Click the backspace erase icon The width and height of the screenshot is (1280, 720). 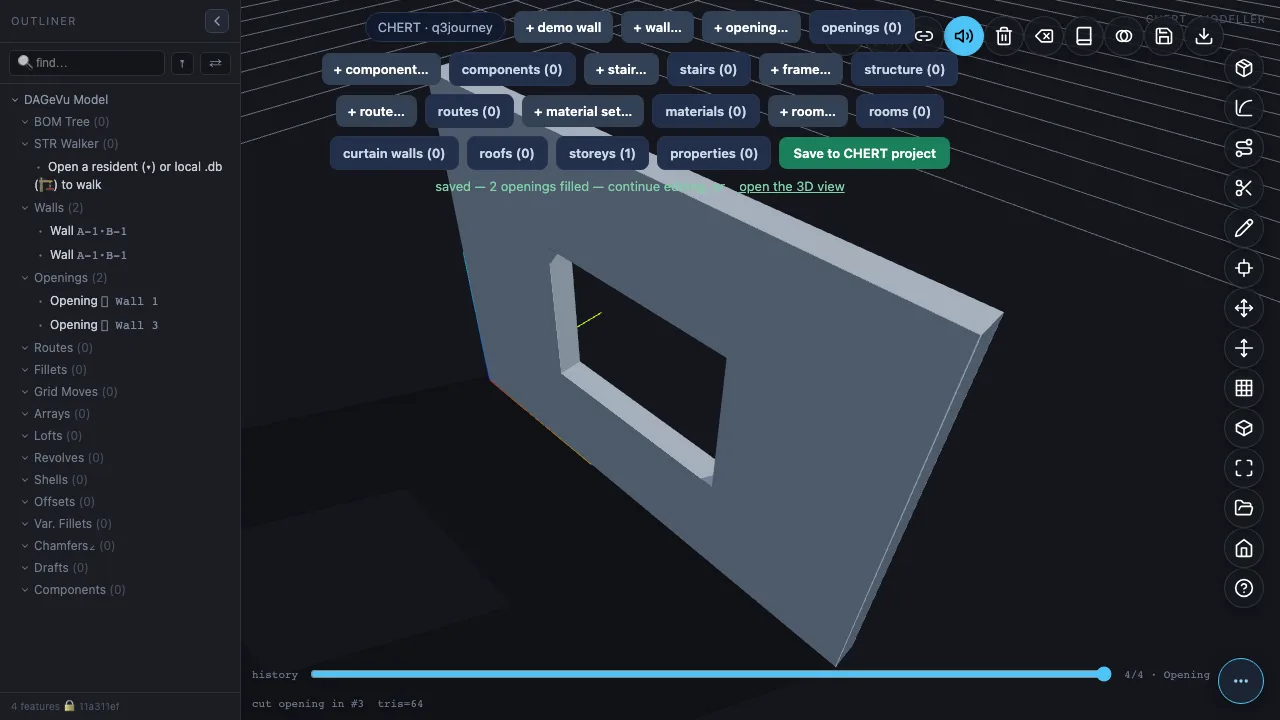point(1044,36)
